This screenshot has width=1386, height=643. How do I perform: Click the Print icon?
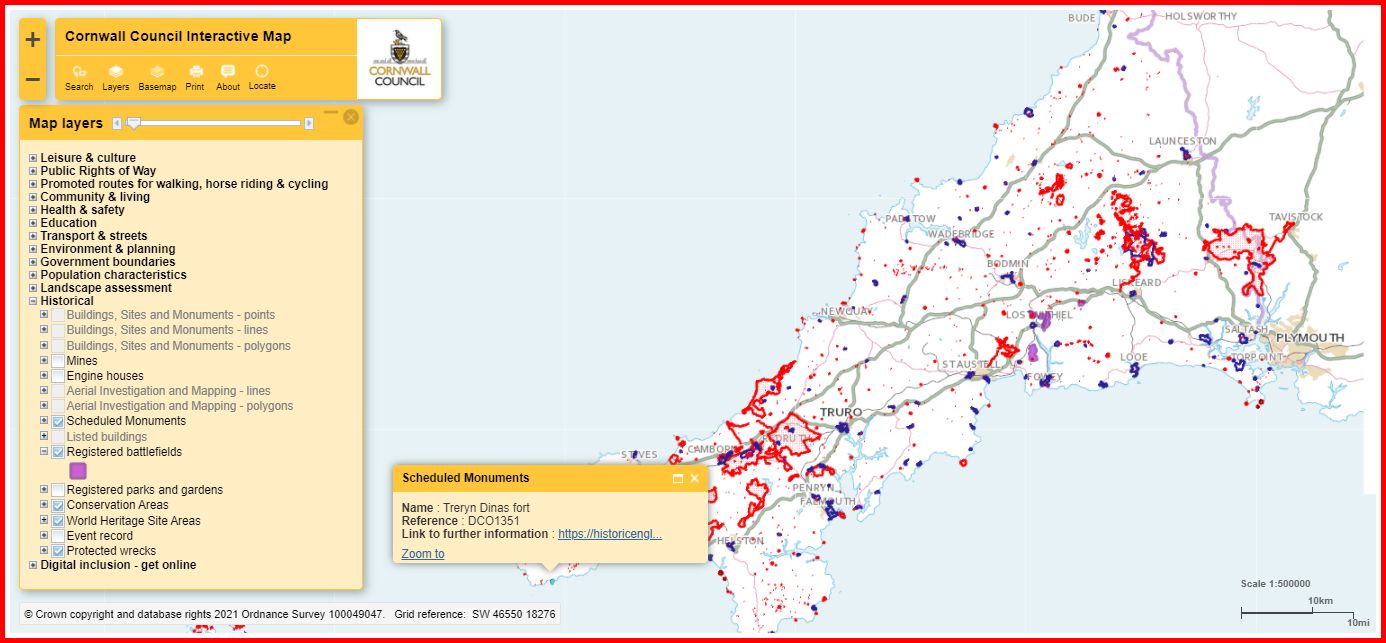pyautogui.click(x=195, y=73)
